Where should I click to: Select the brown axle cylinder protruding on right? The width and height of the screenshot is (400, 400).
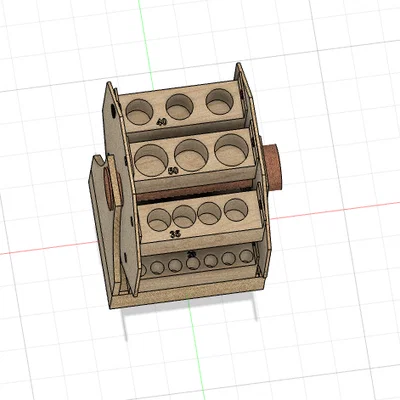click(272, 167)
